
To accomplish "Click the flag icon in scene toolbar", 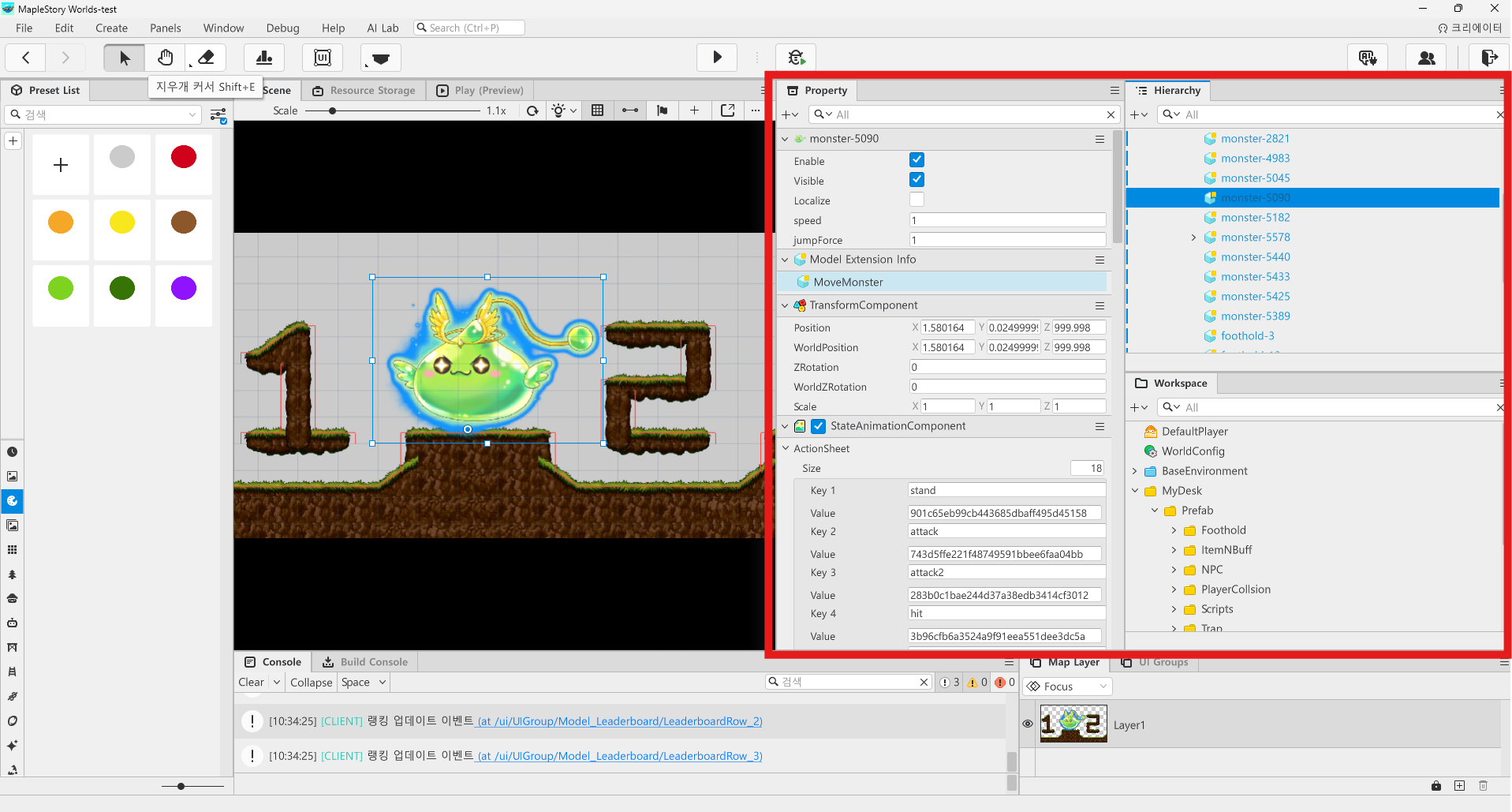I will 662,110.
